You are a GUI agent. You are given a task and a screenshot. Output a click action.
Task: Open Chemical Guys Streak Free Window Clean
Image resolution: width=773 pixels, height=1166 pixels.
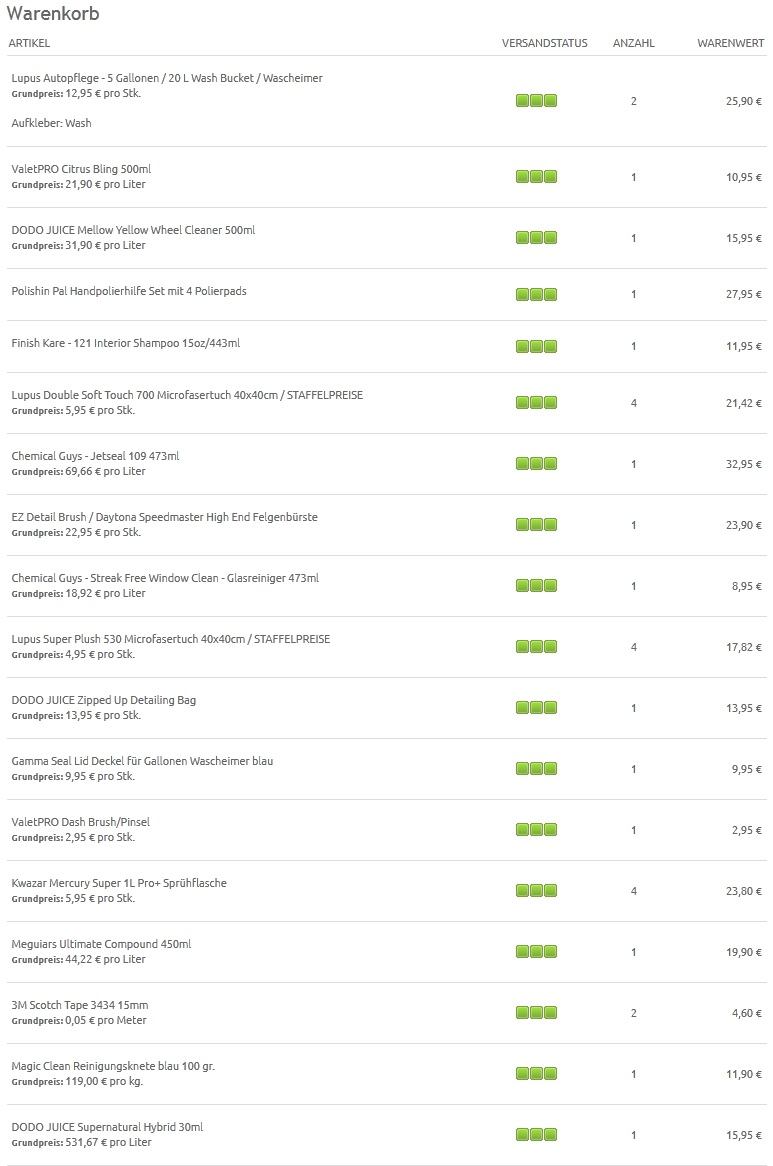[165, 578]
